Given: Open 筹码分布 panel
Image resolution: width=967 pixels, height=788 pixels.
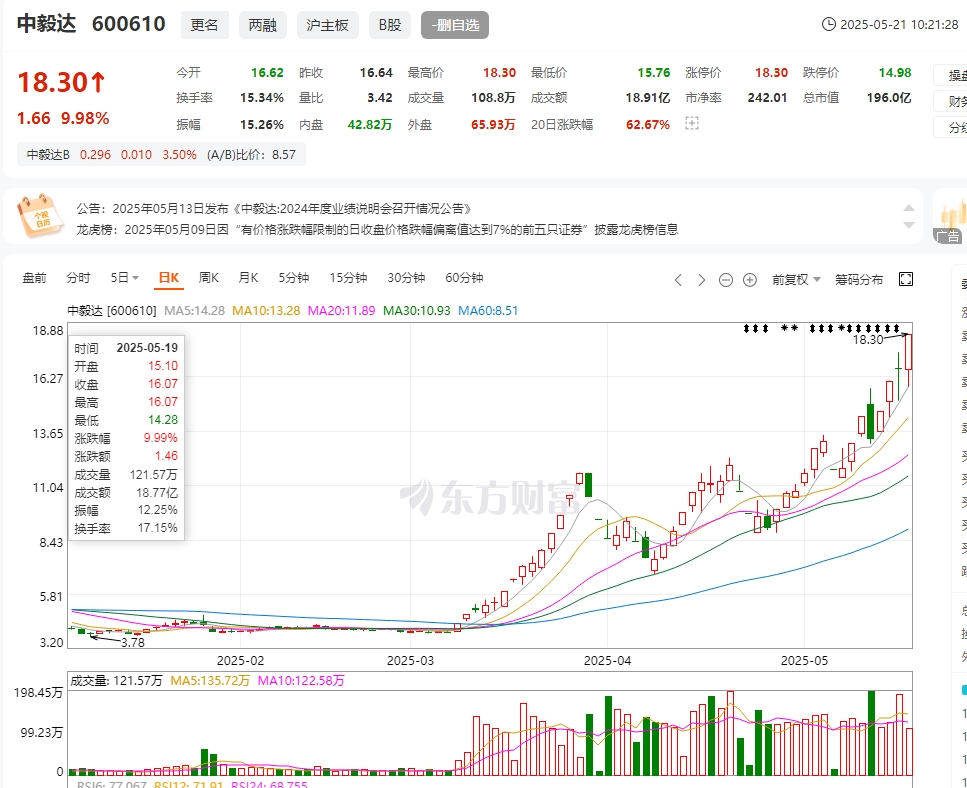Looking at the screenshot, I should [859, 280].
